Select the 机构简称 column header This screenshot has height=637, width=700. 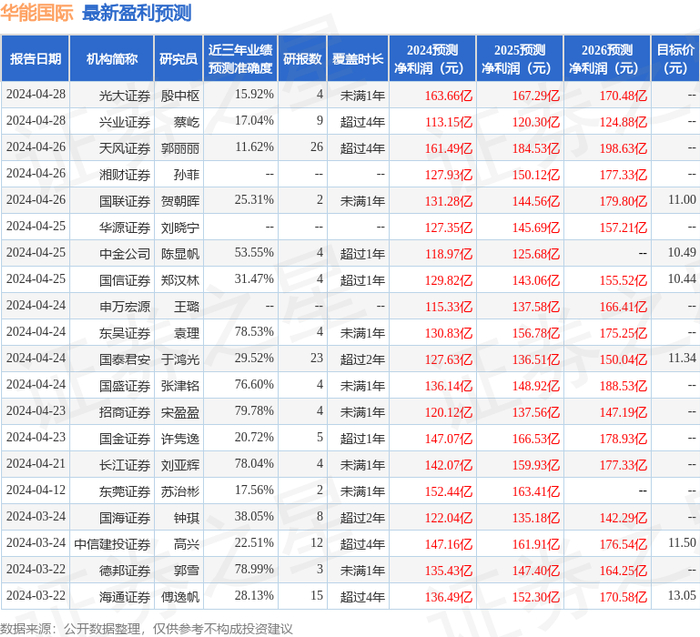point(112,59)
